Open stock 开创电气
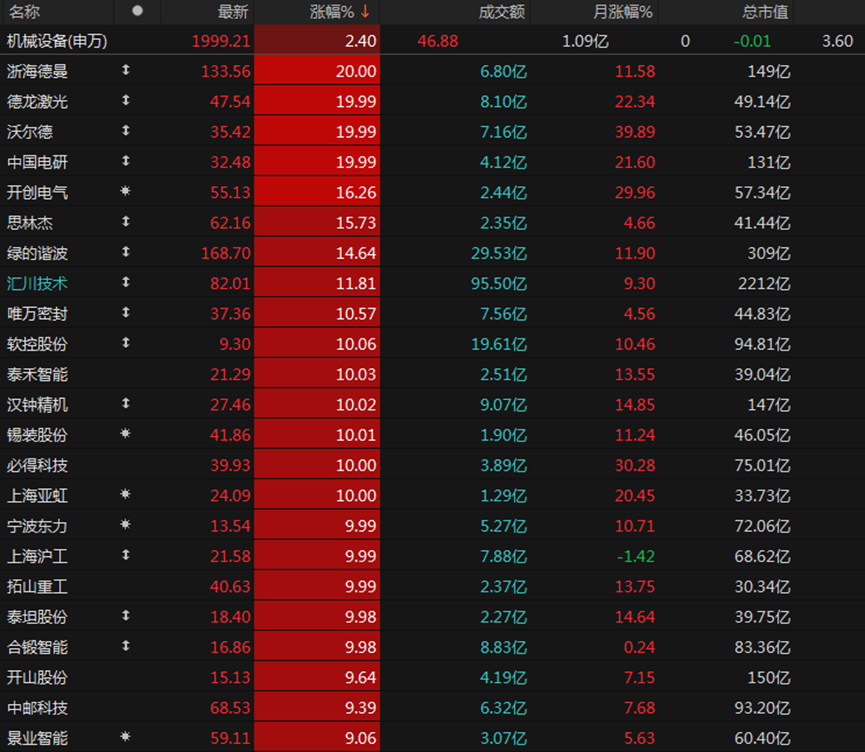This screenshot has height=752, width=865. click(x=37, y=193)
